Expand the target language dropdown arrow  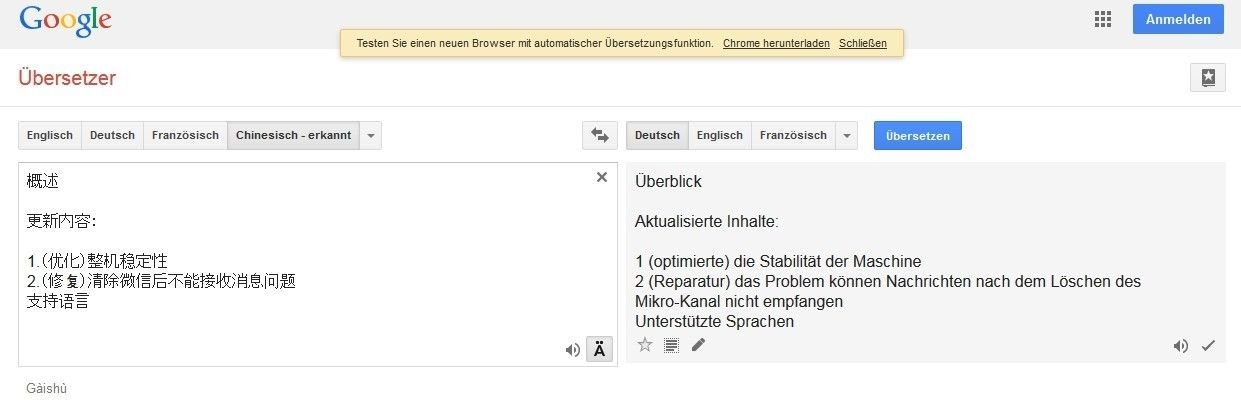(847, 135)
